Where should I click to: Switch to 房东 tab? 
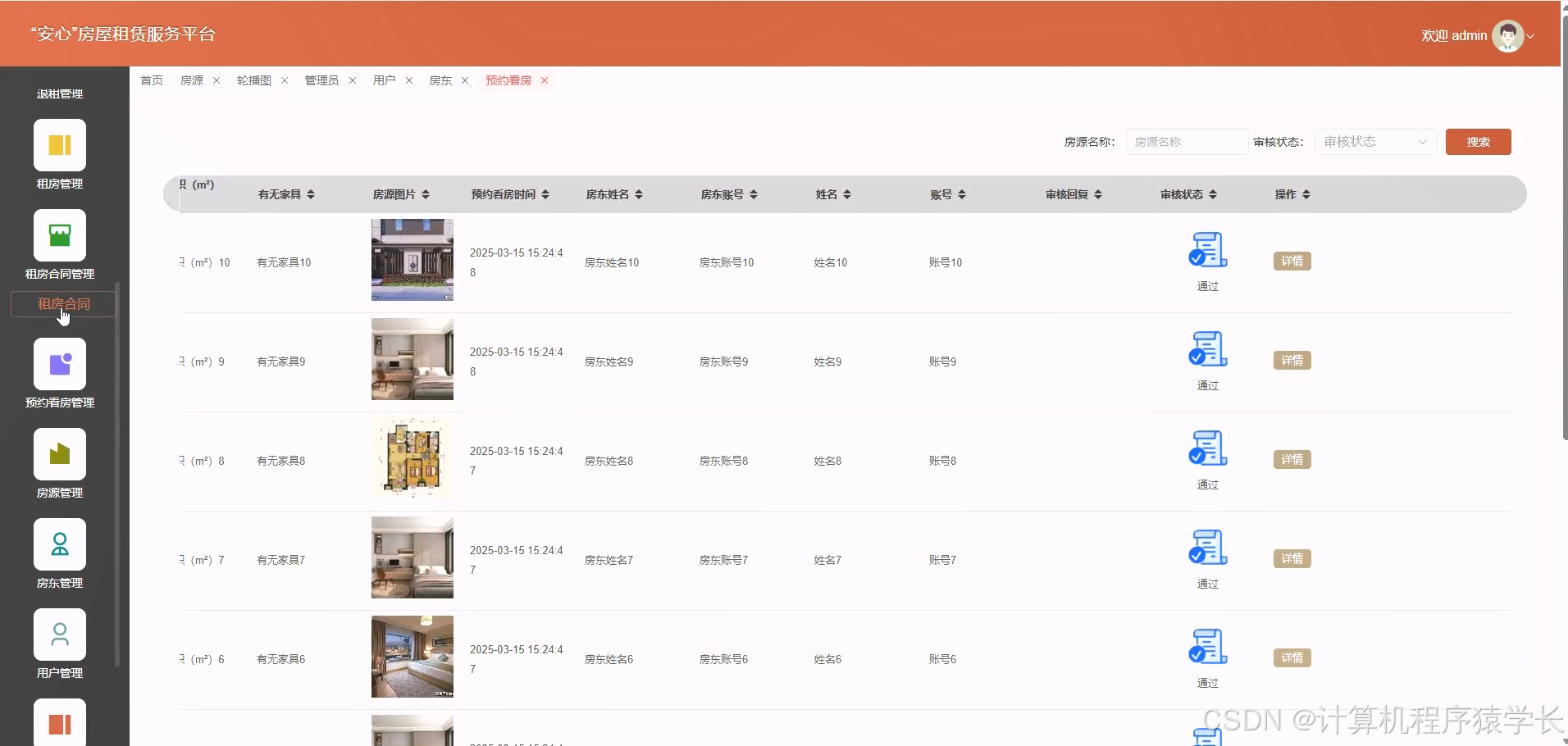(440, 80)
